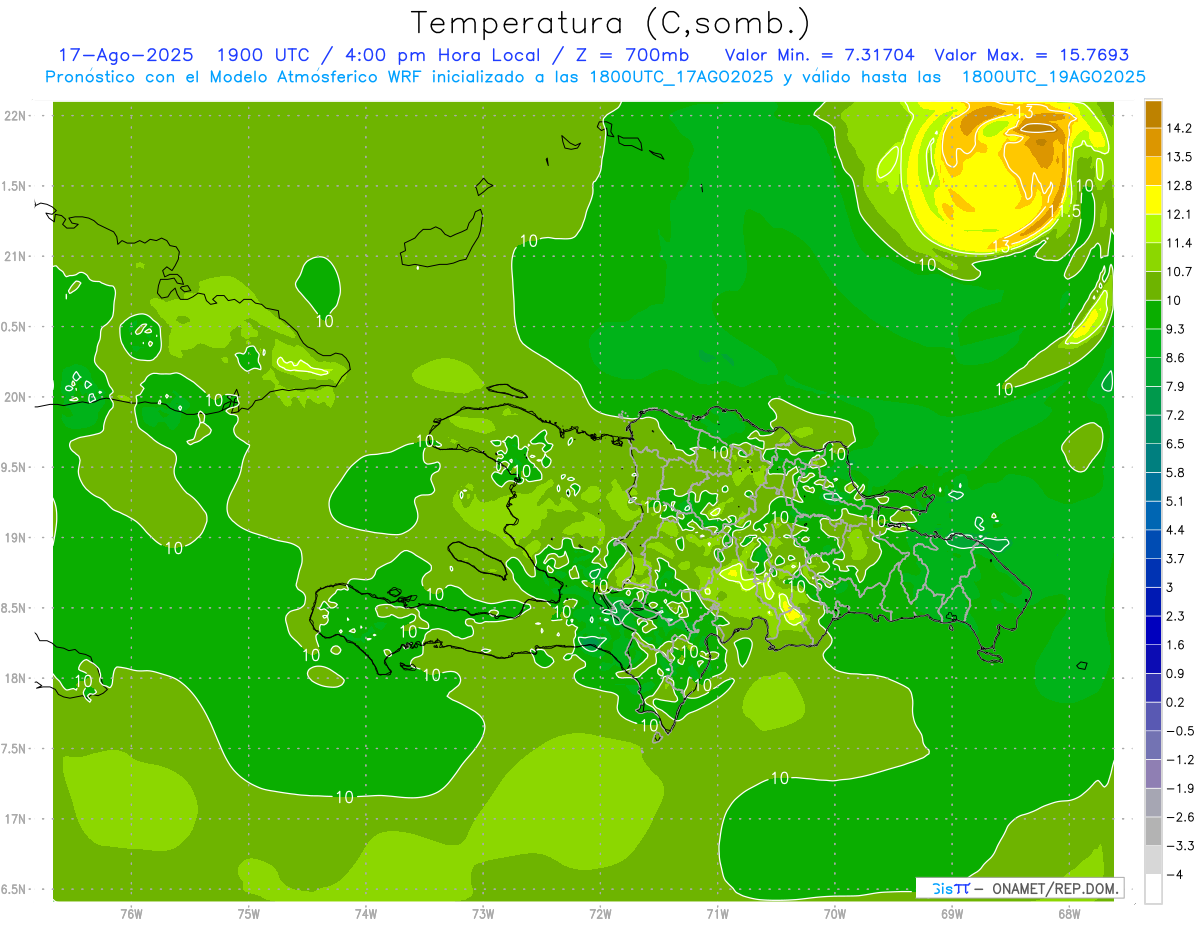
Task: Click the legend swatch between 10 and 10.7
Action: [x=1153, y=286]
